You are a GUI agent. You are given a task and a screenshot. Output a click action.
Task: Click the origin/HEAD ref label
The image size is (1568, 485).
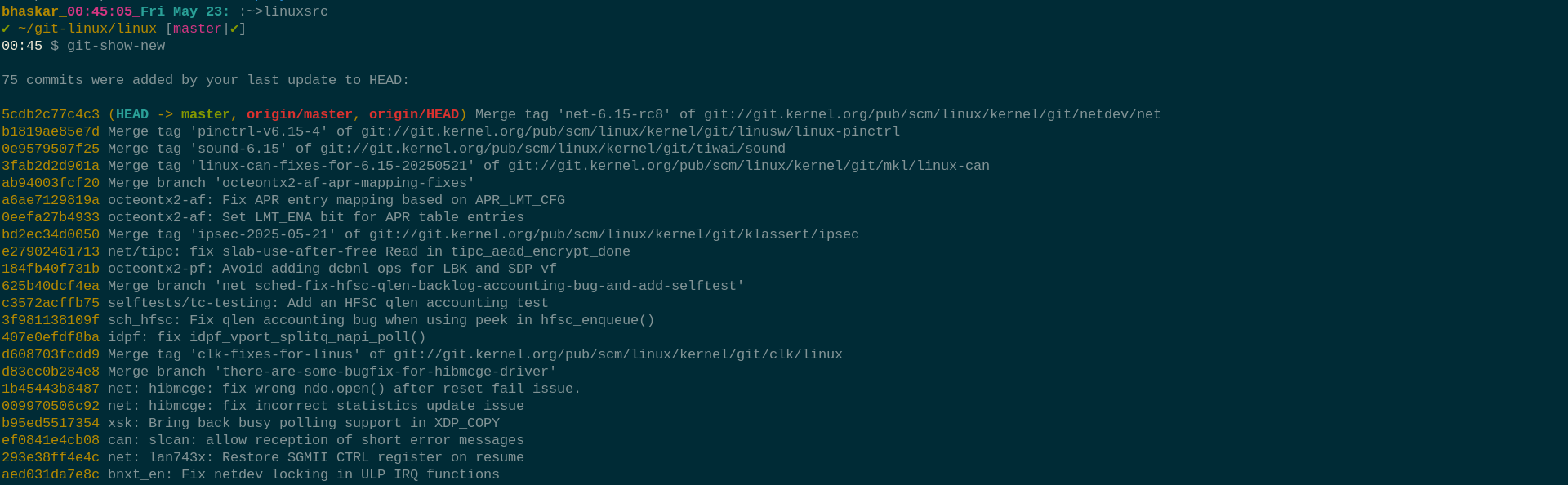[414, 114]
